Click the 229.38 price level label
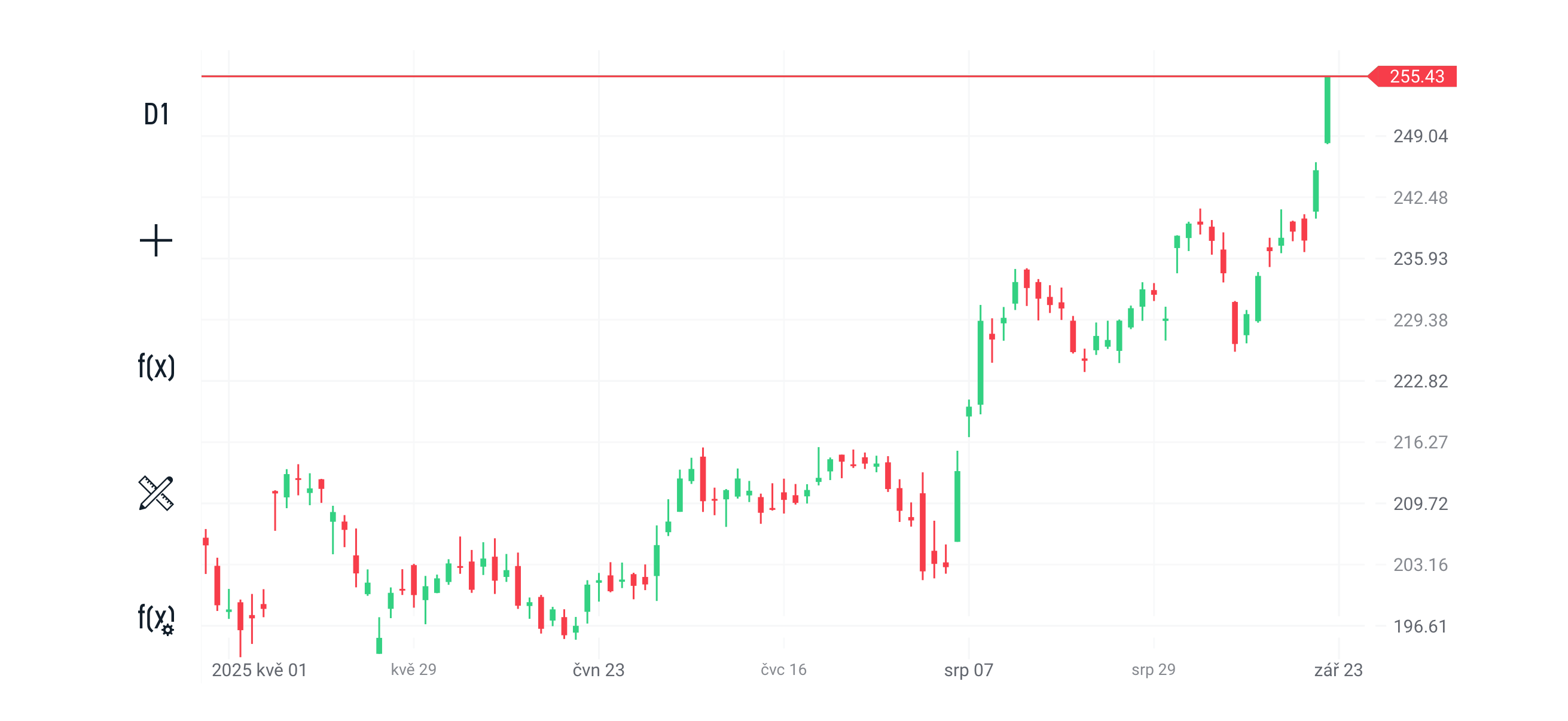The height and width of the screenshot is (721, 1568). click(x=1420, y=320)
